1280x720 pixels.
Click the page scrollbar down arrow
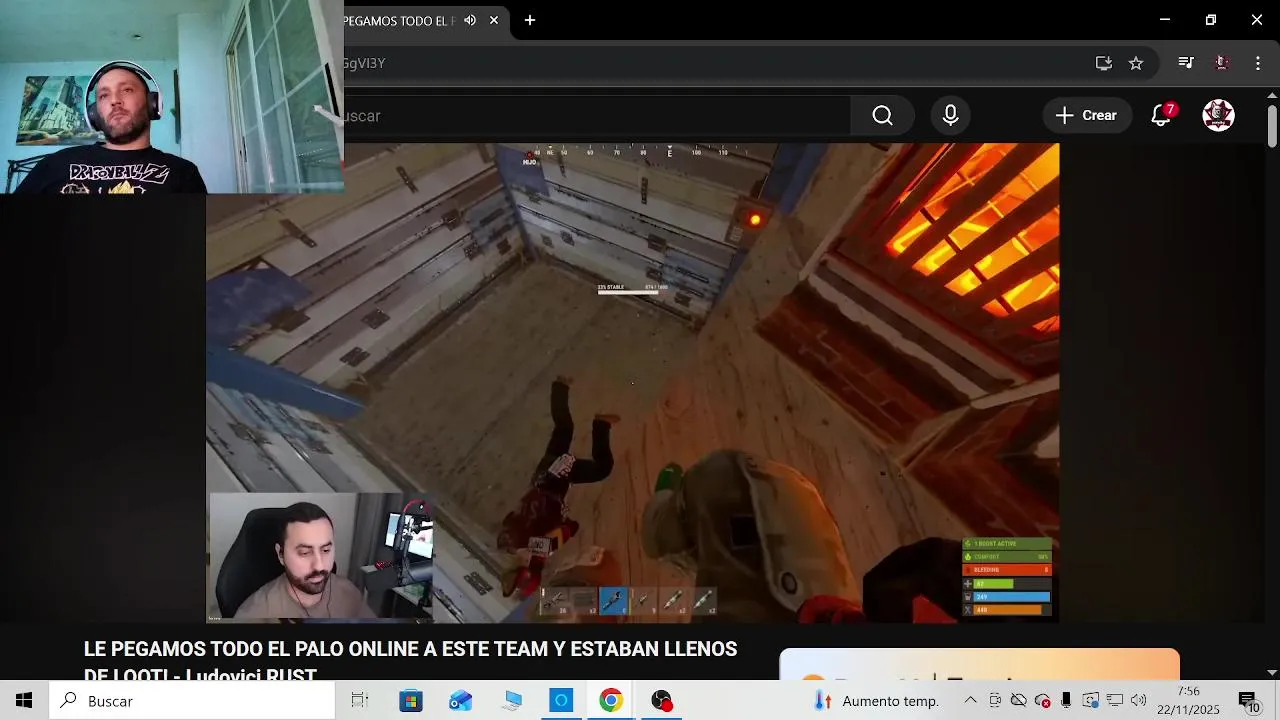(1272, 672)
